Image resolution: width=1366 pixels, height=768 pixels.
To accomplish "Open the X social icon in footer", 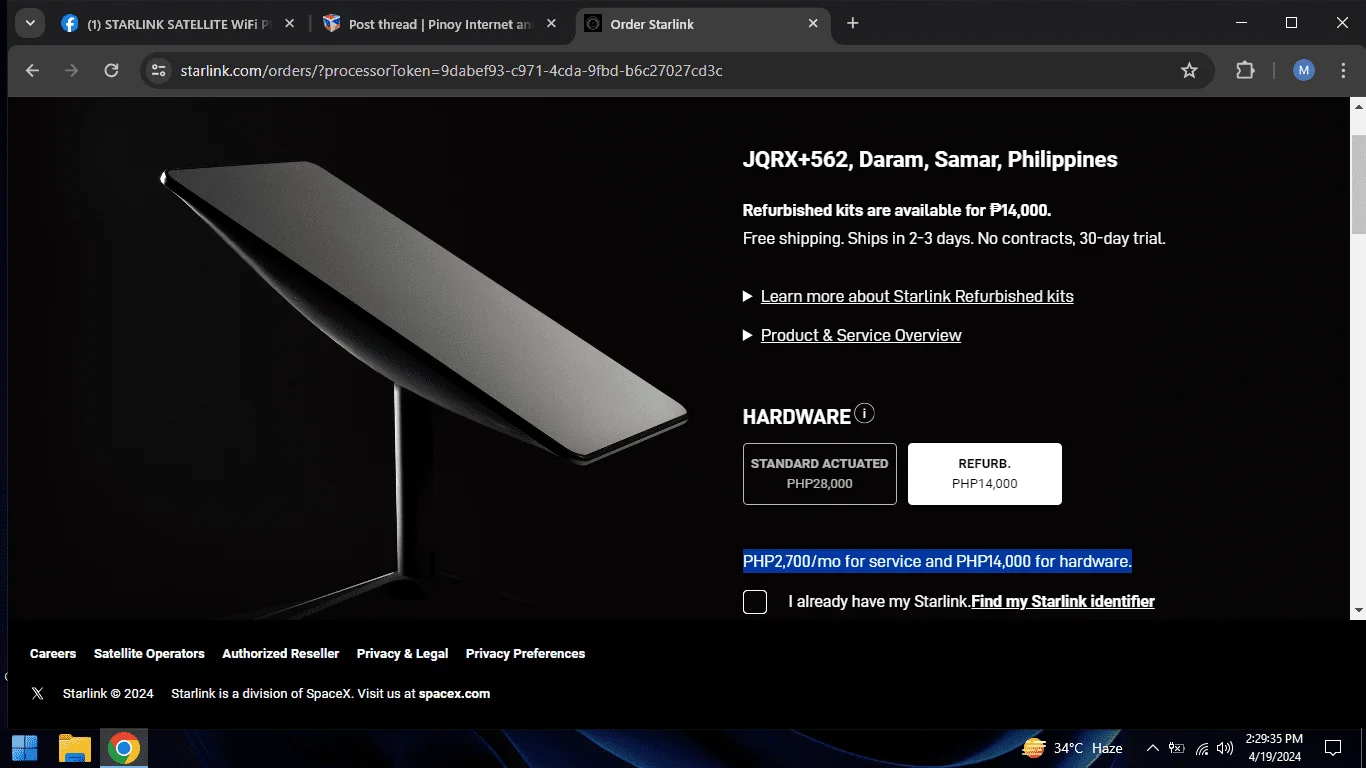I will (x=38, y=693).
